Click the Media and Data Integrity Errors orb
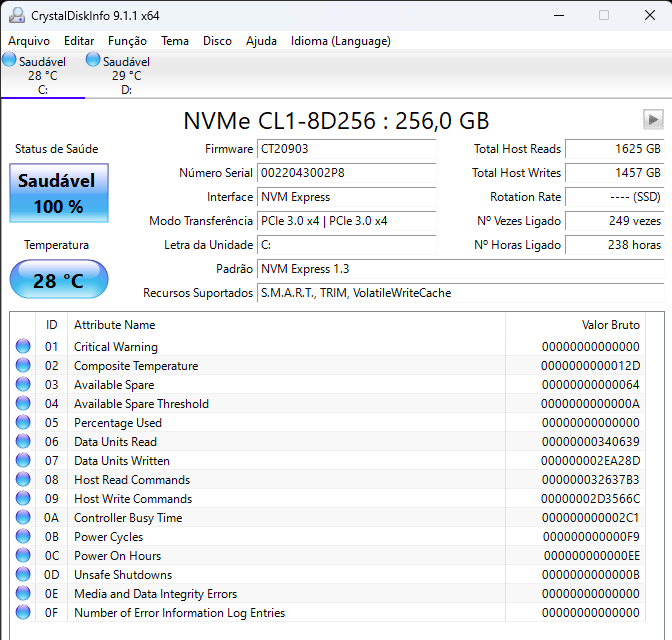Image resolution: width=672 pixels, height=640 pixels. (x=23, y=593)
